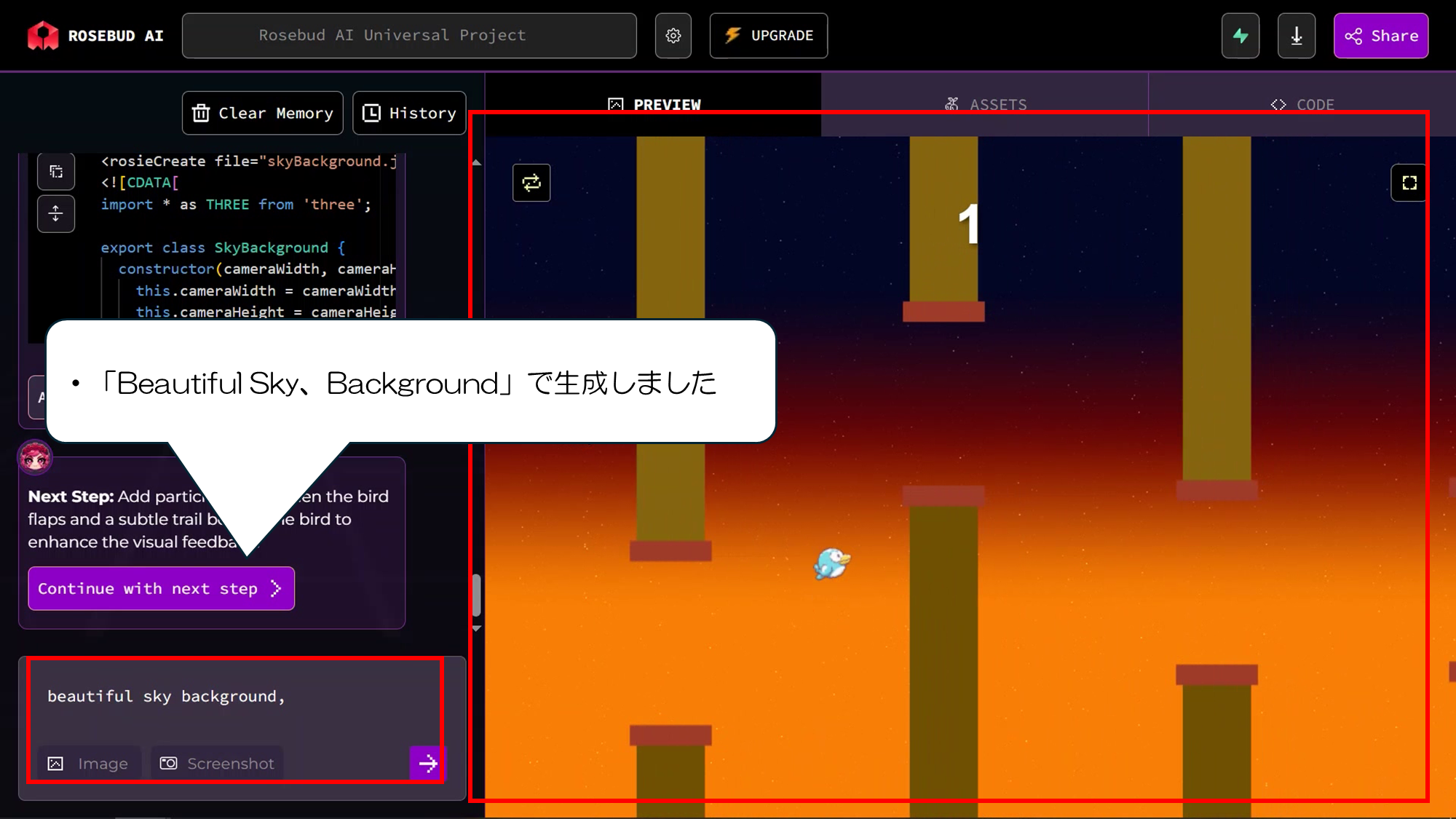Image resolution: width=1456 pixels, height=819 pixels.
Task: Switch to the ASSETS tab
Action: [985, 104]
